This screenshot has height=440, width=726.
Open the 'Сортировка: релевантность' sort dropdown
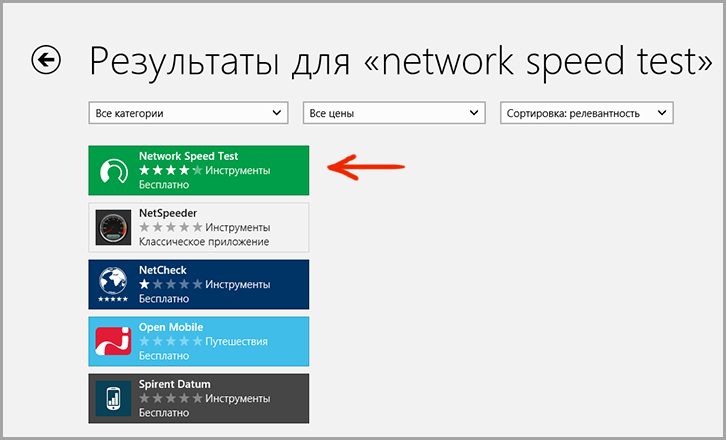(587, 113)
